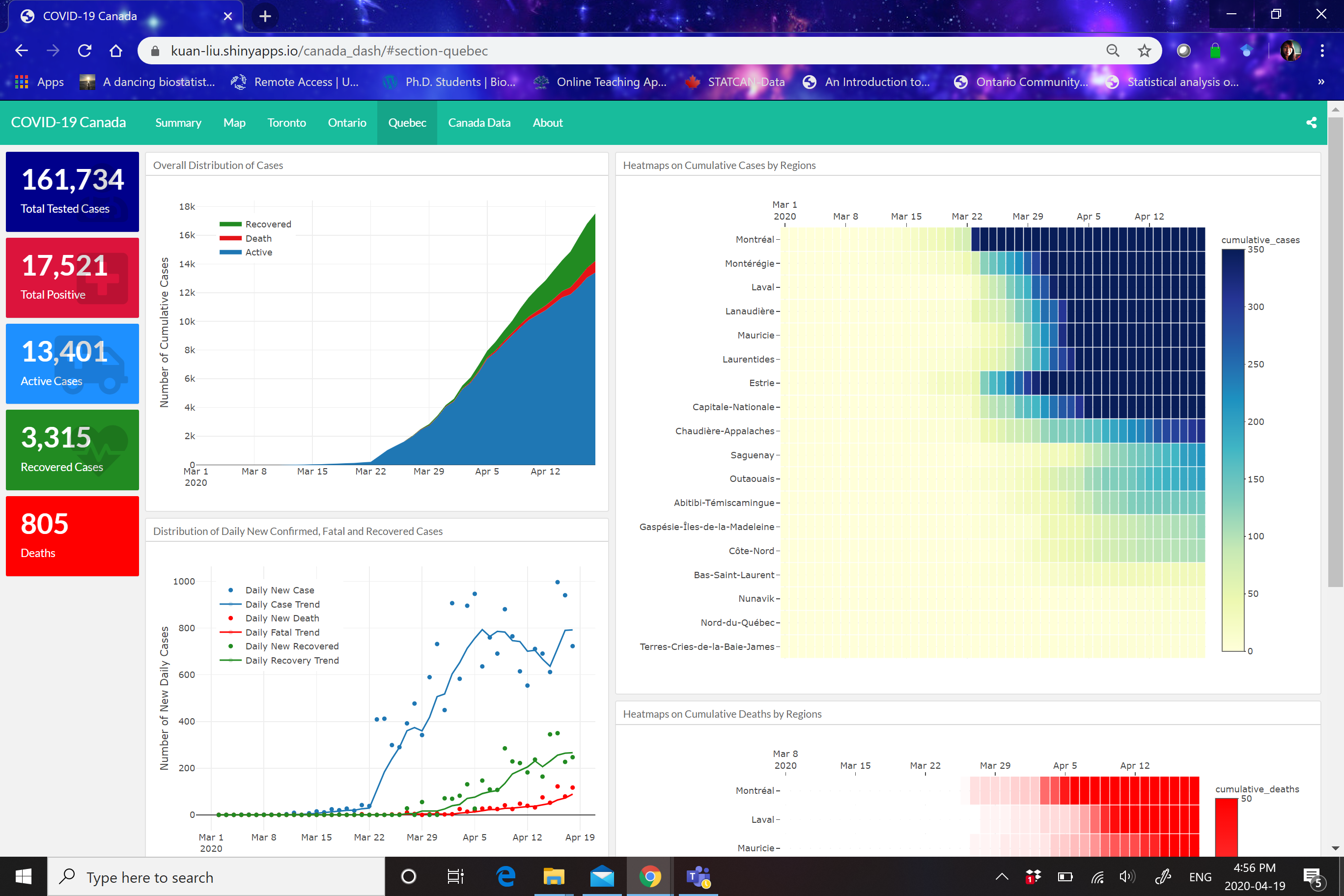This screenshot has width=1344, height=896.
Task: Click the cumulative_cases color scale bar
Action: pyautogui.click(x=1232, y=450)
